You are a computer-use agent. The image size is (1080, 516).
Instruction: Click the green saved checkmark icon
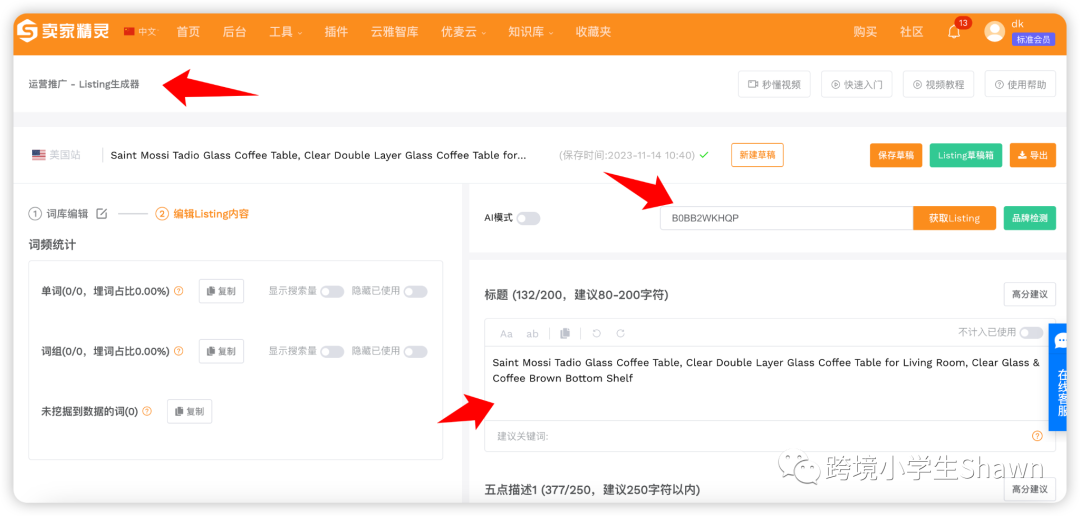704,155
